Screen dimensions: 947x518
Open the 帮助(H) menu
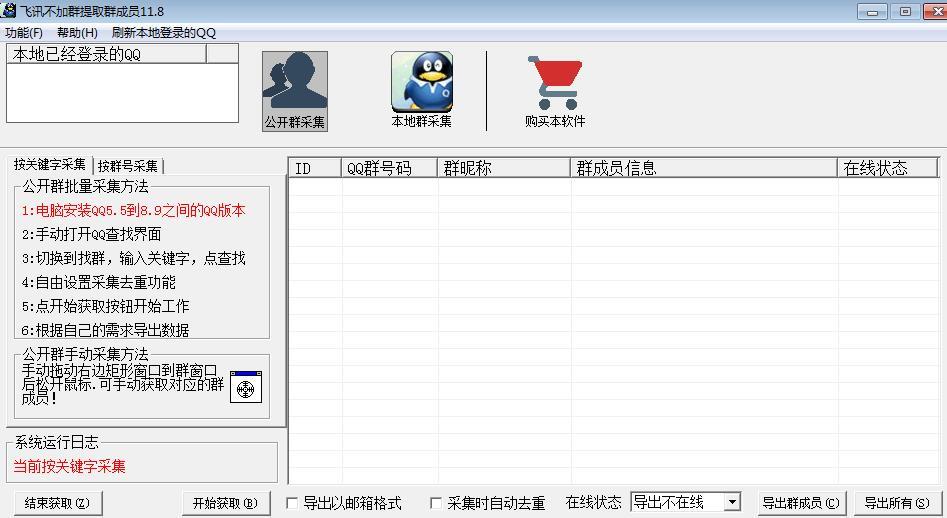[x=77, y=33]
